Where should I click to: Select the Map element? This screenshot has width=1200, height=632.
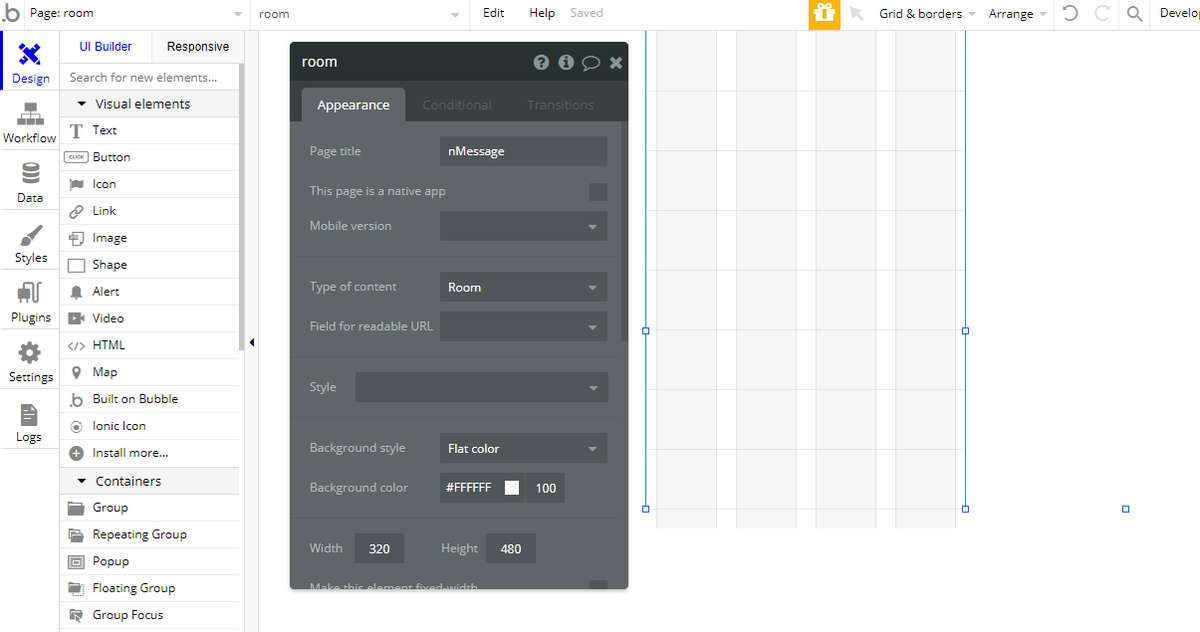click(x=150, y=372)
